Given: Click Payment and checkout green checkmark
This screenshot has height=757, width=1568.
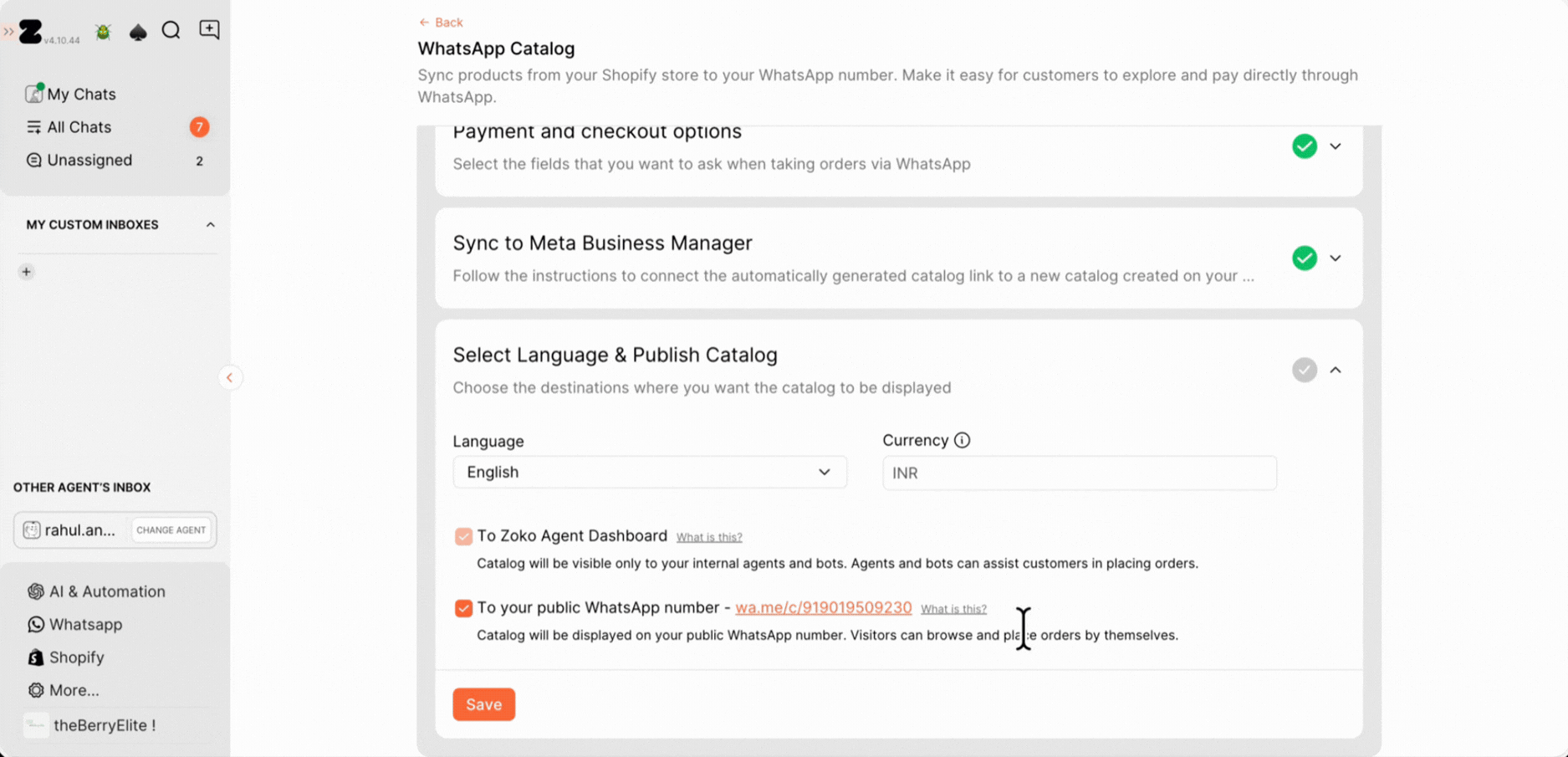Looking at the screenshot, I should point(1305,146).
